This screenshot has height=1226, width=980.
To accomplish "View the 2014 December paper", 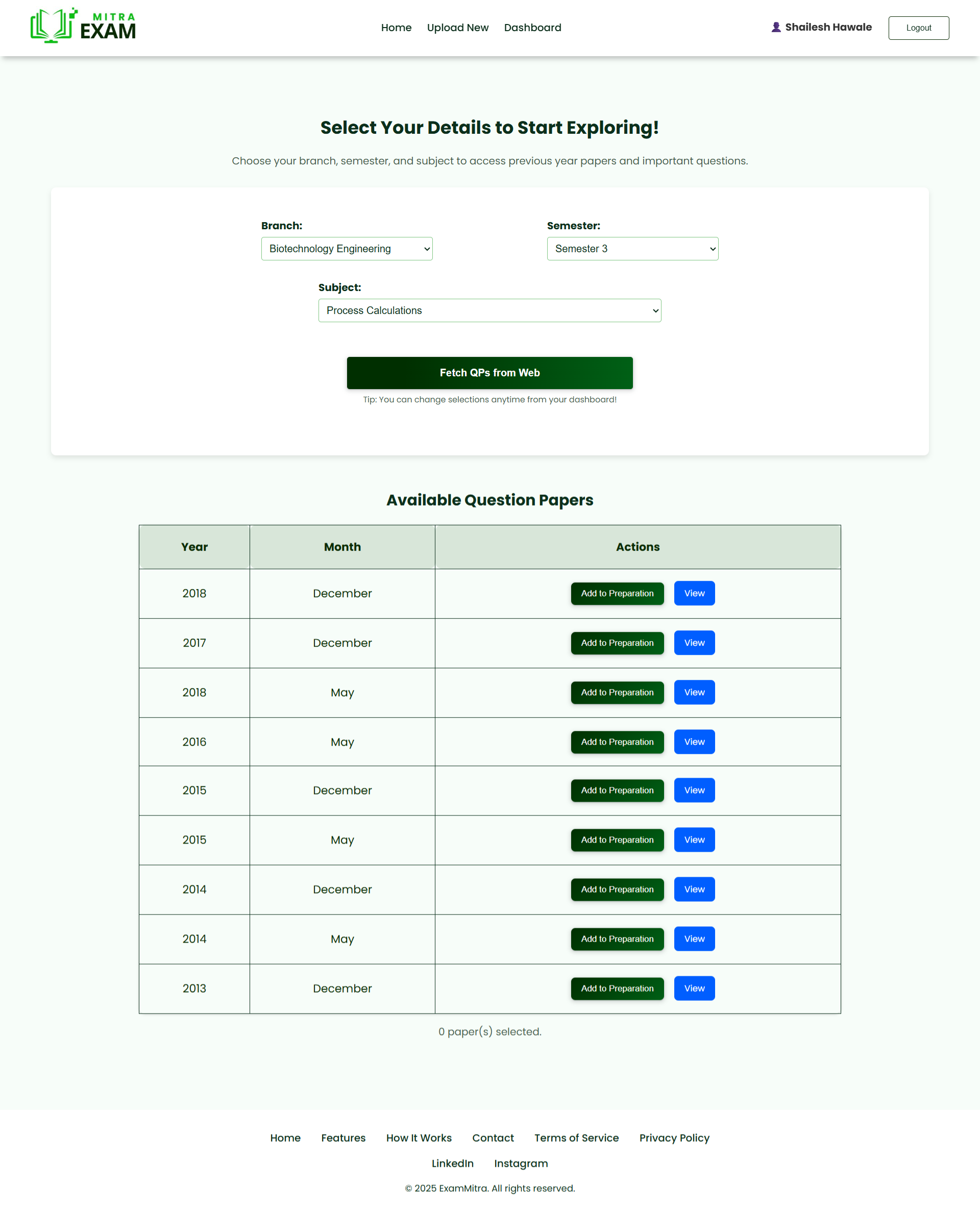I will [x=694, y=889].
